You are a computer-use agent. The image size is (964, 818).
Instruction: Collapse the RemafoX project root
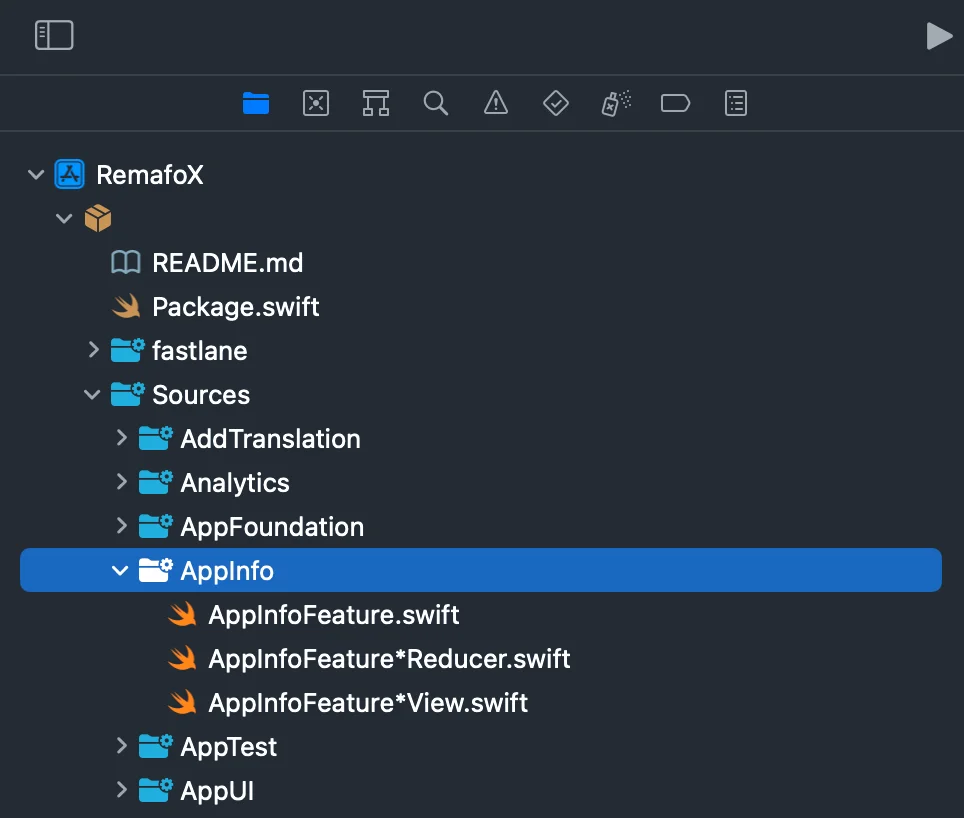(x=36, y=175)
